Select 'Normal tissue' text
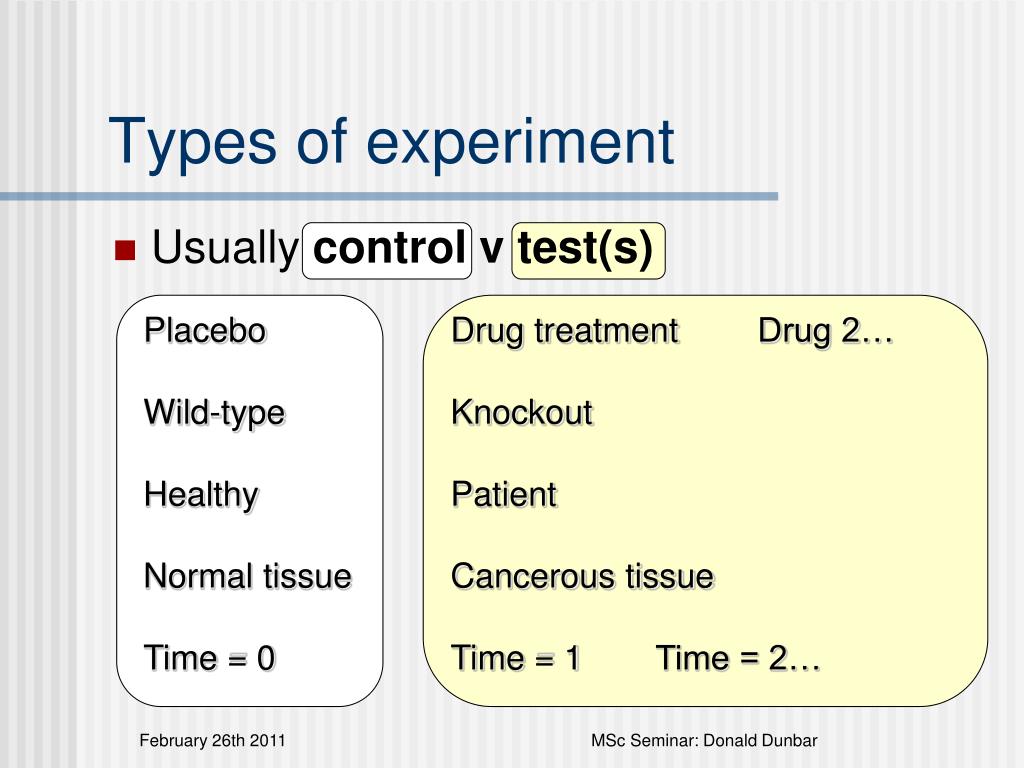1024x768 pixels. 248,577
